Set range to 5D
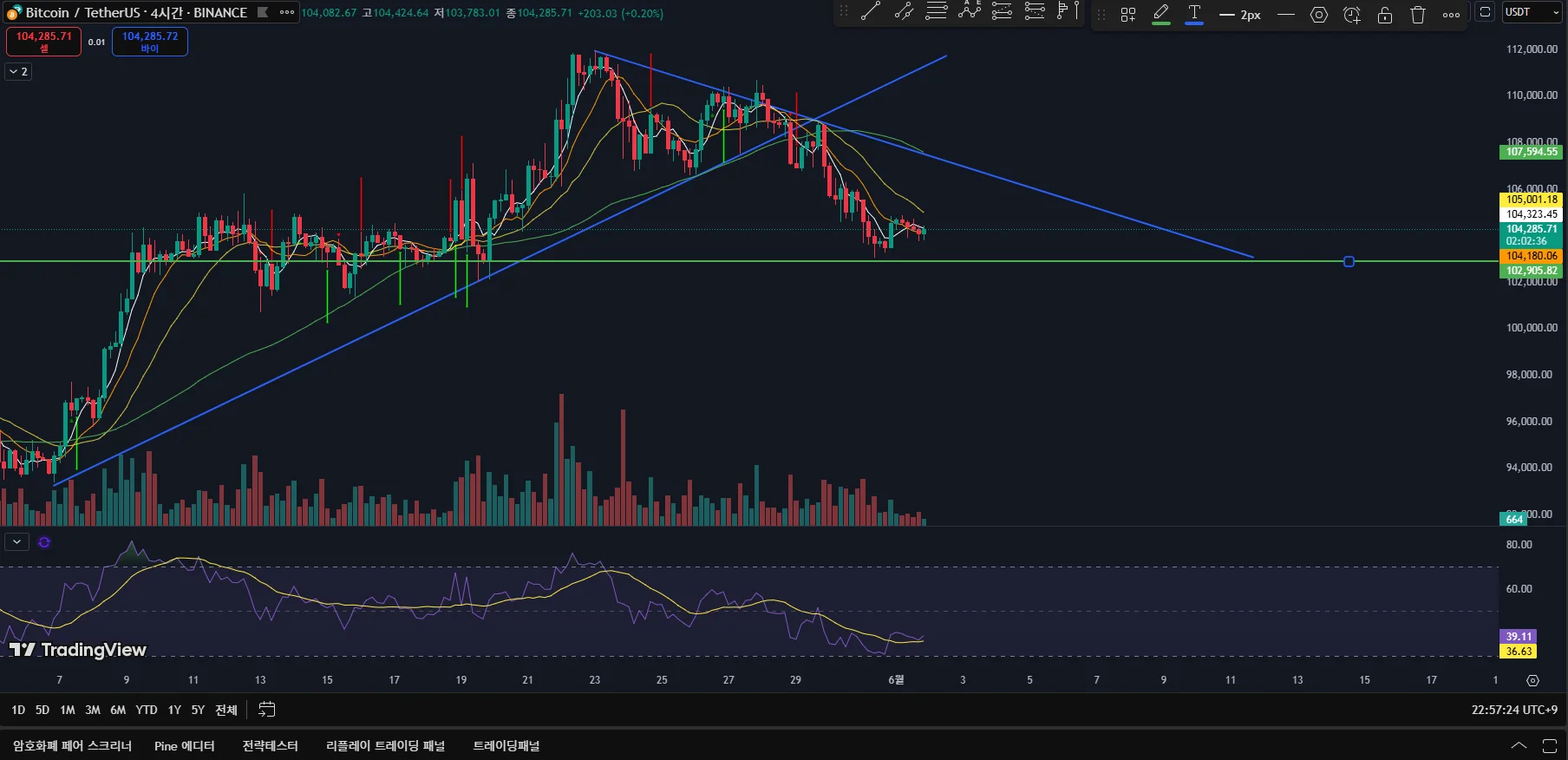Image resolution: width=1568 pixels, height=760 pixels. (42, 710)
